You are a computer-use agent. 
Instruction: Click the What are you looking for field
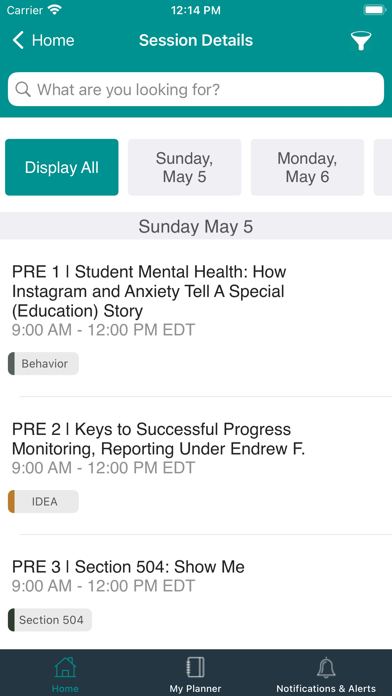(x=196, y=89)
